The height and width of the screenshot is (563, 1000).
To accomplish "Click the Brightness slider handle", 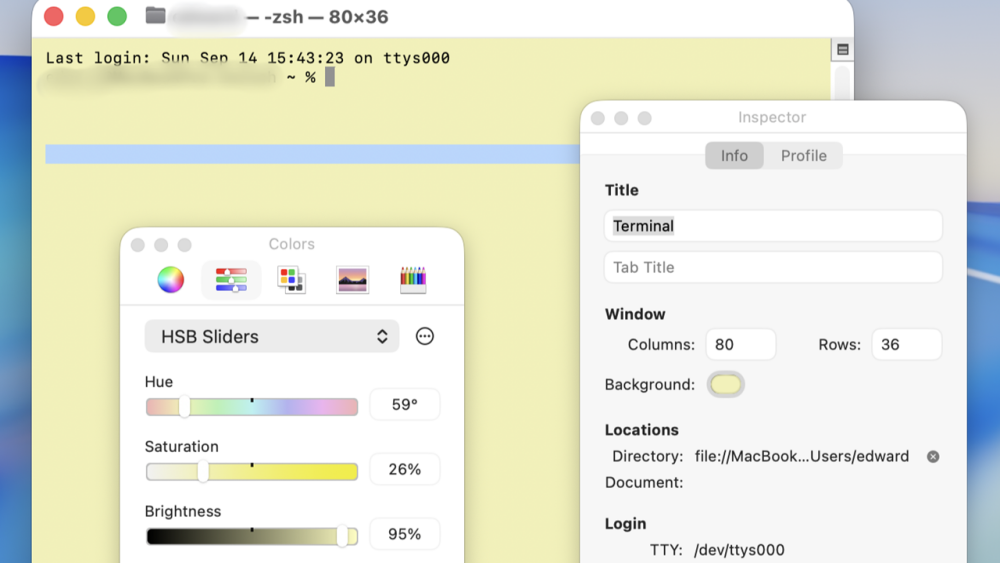I will 342,536.
